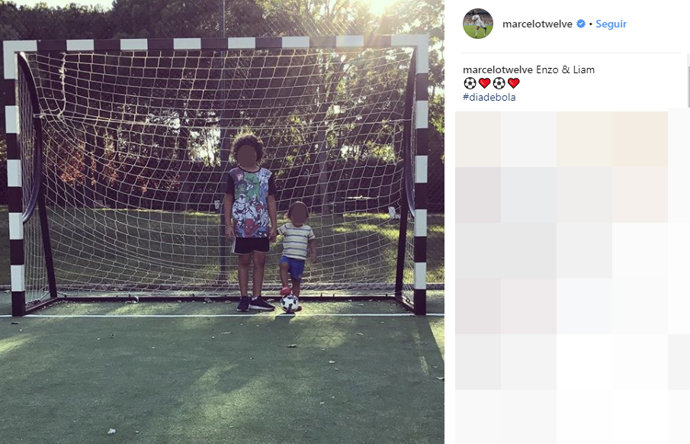The image size is (690, 444).
Task: Click the soccer ball in the photo
Action: click(x=290, y=304)
